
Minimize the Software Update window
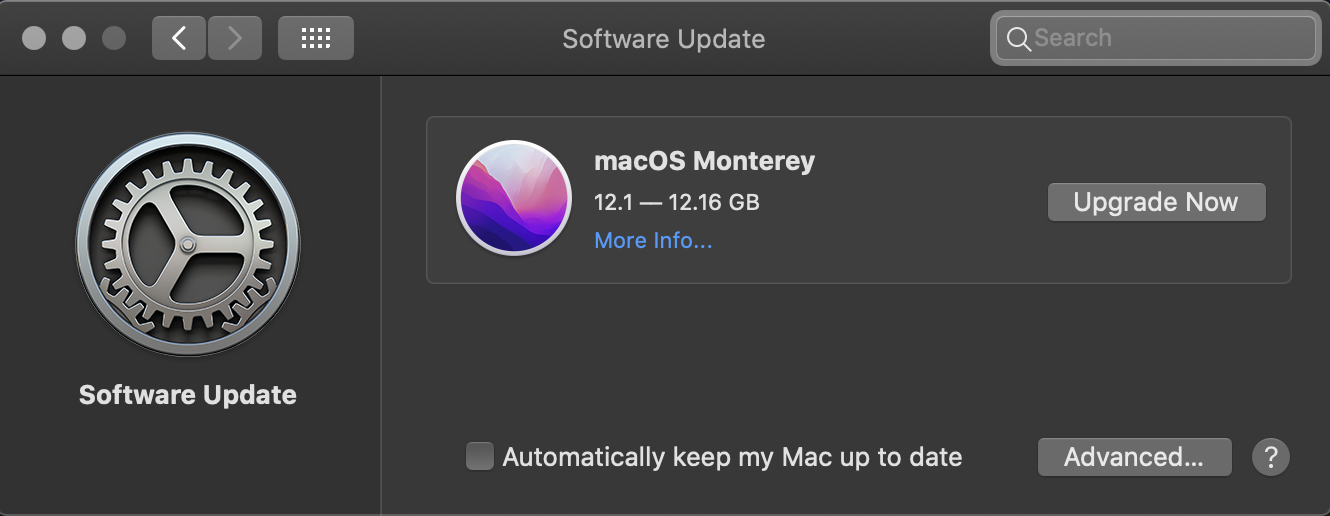pyautogui.click(x=74, y=38)
